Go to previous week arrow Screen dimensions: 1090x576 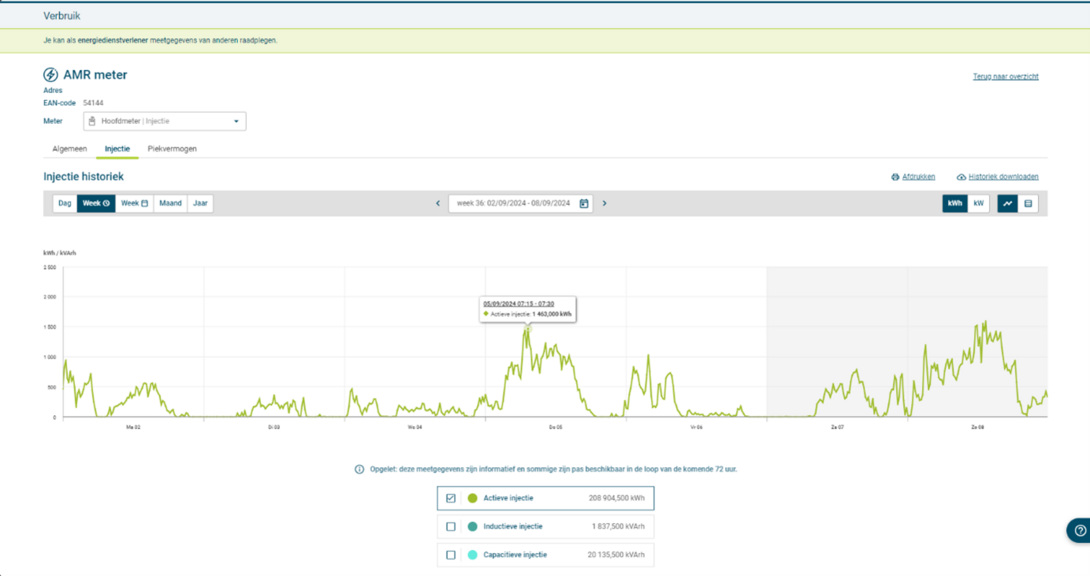(x=438, y=203)
